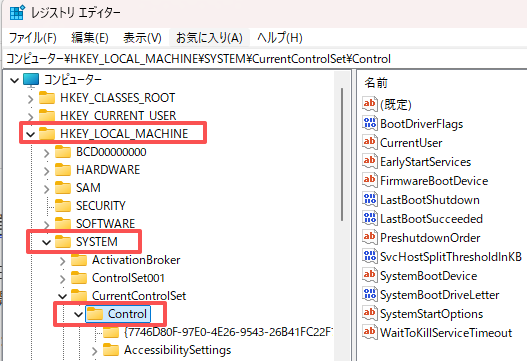Viewport: 527px width, 361px height.
Task: Collapse the HKEY_LOCAL_MACHINE chevron
Action: tap(31, 134)
